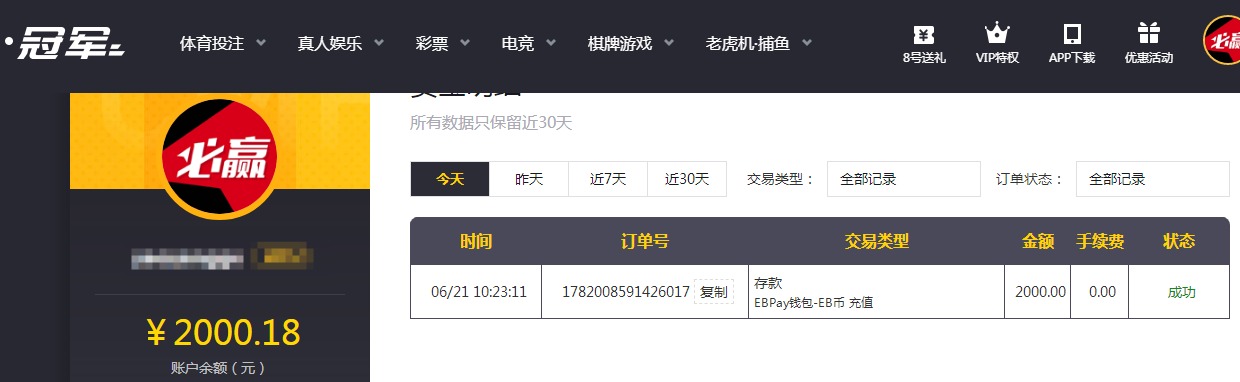Expand the 电竞 menu arrow
The image size is (1240, 382).
pos(551,43)
